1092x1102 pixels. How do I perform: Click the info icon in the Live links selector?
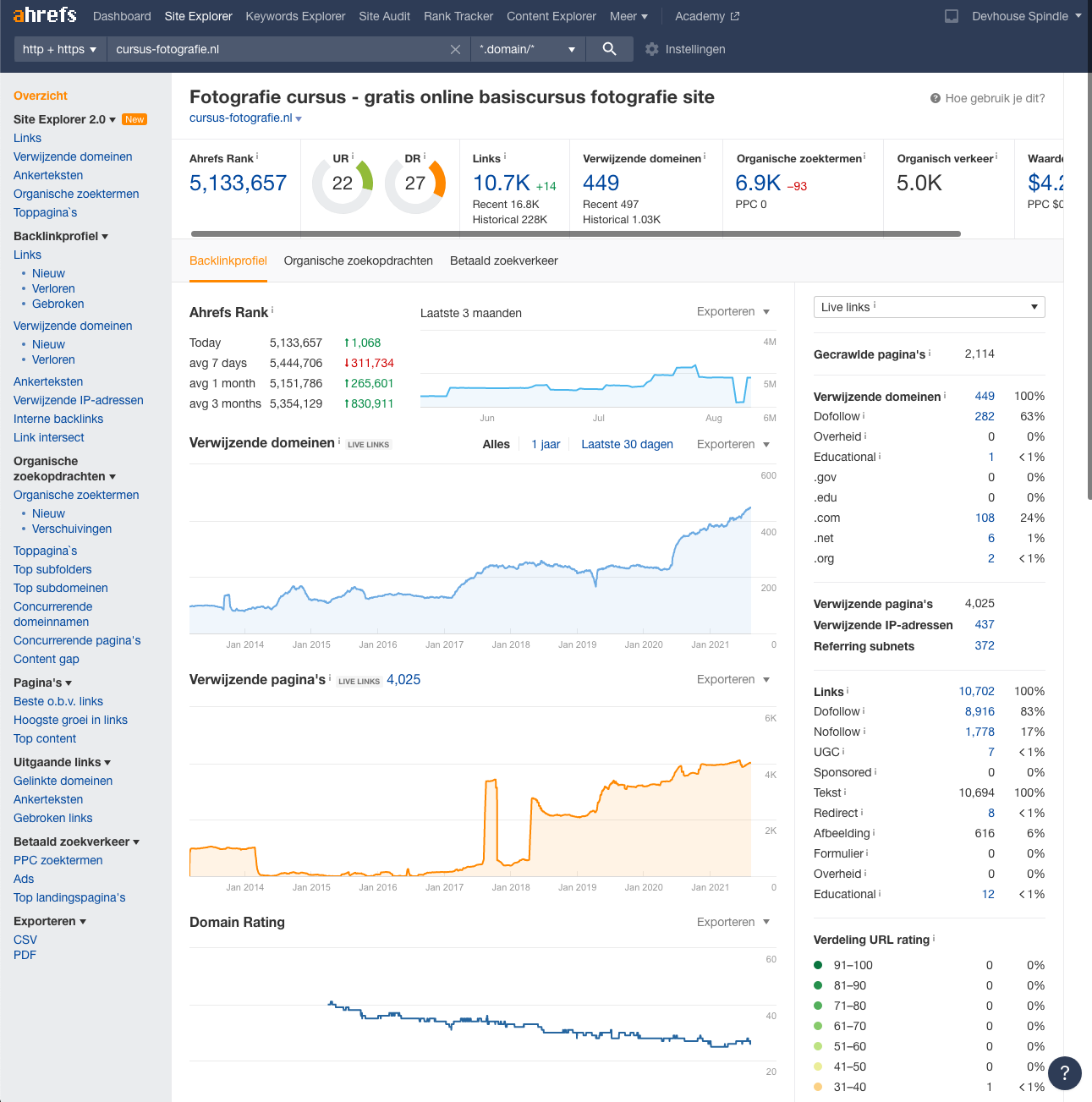(875, 305)
